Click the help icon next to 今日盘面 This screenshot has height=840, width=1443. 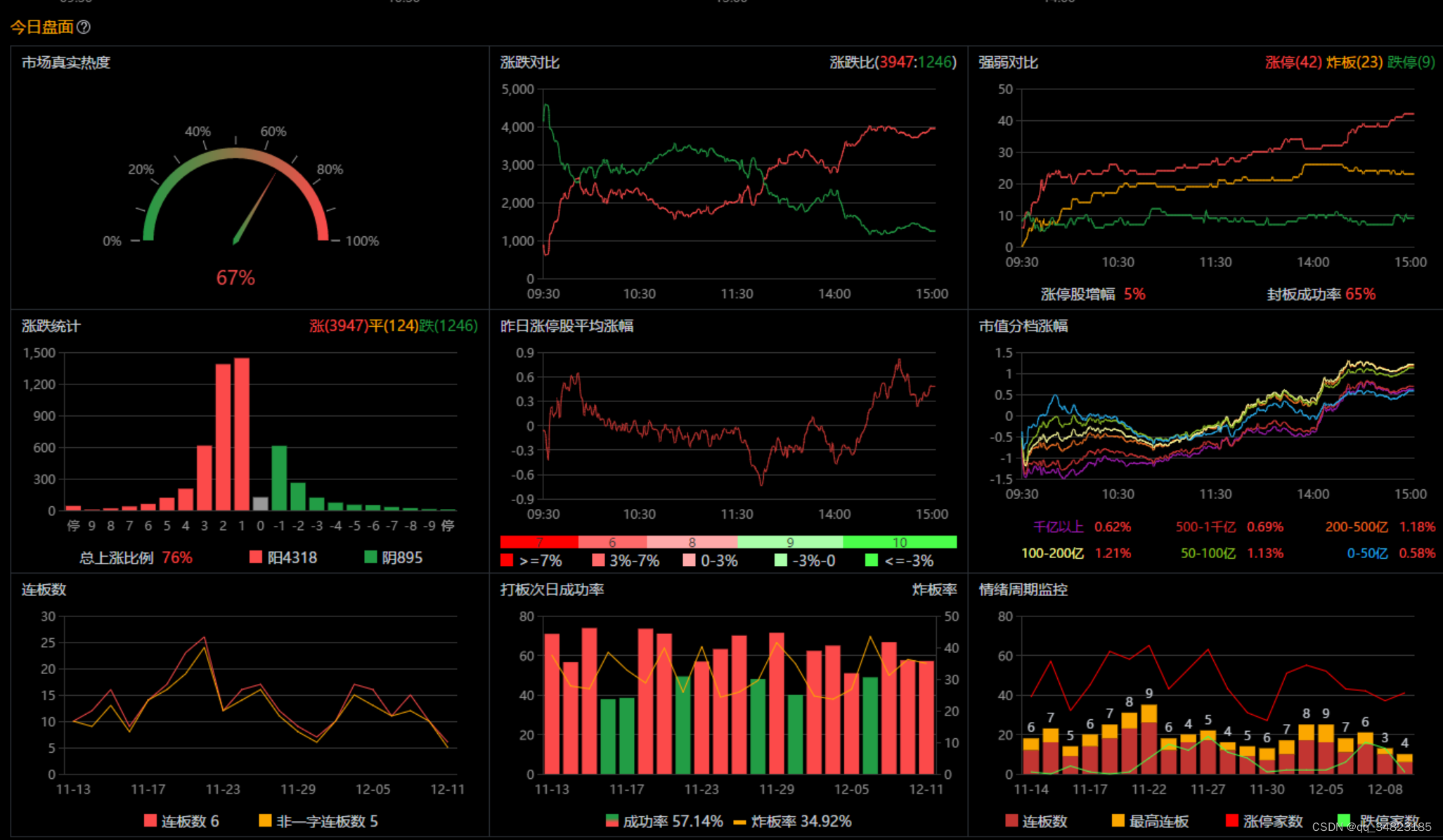click(84, 27)
